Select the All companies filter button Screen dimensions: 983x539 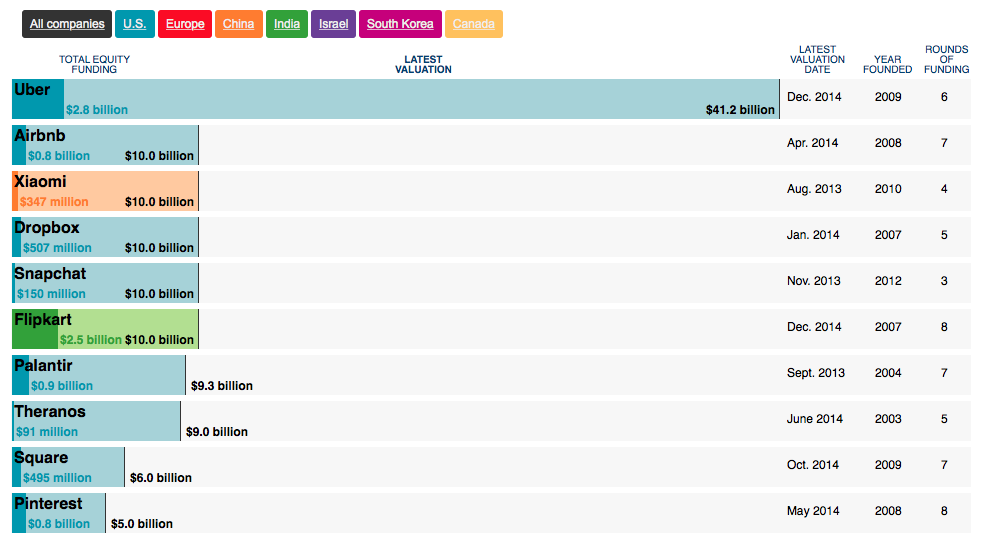(x=67, y=24)
